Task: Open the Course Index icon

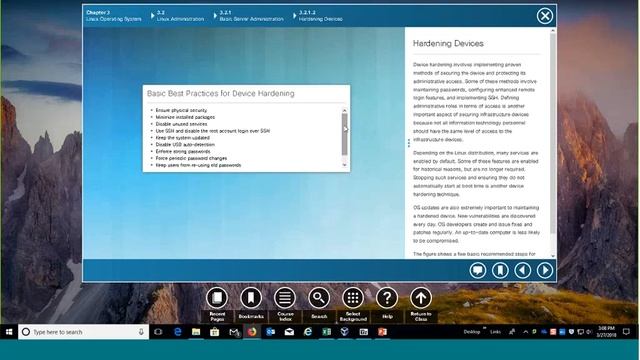Action: (285, 298)
